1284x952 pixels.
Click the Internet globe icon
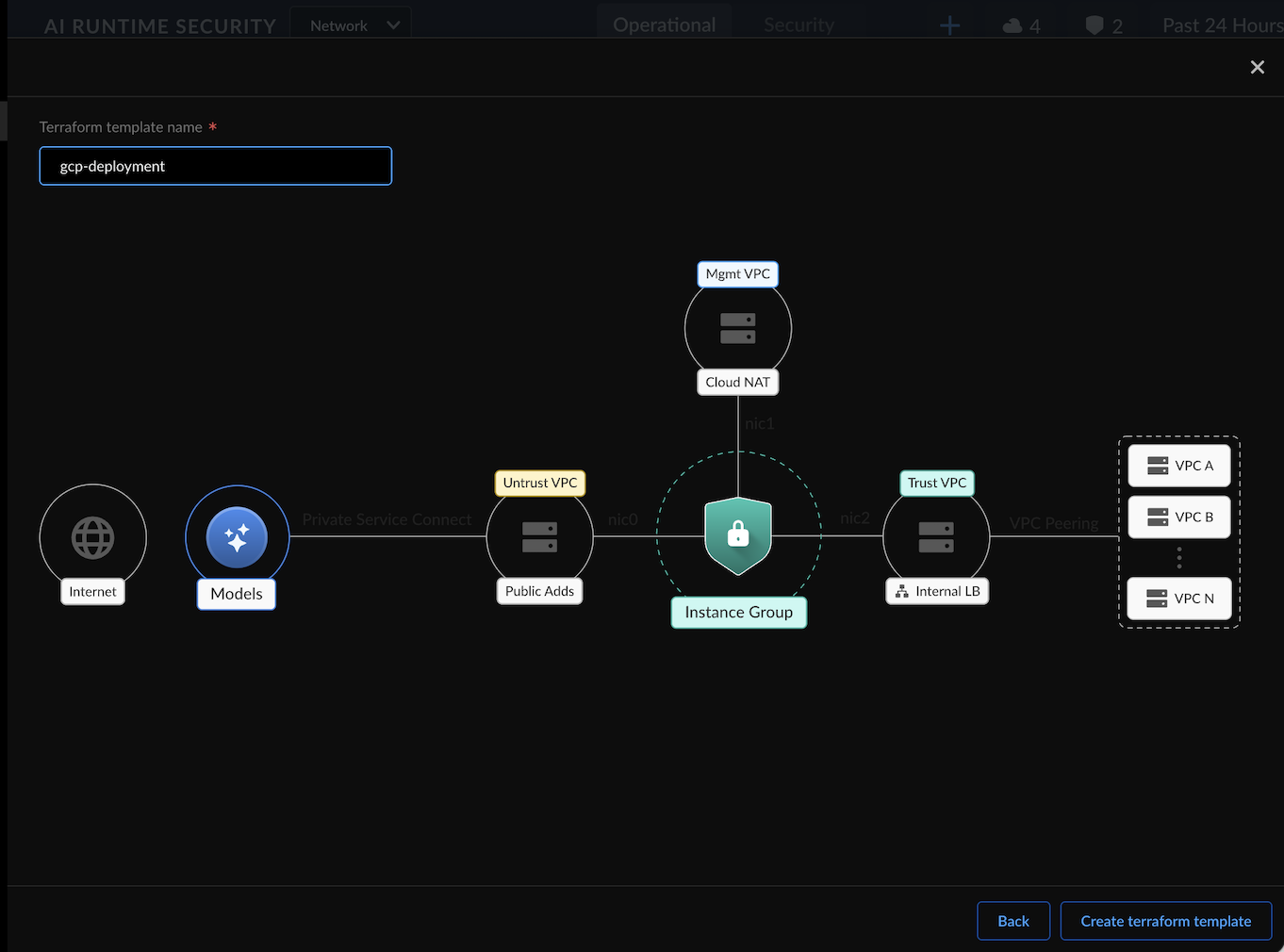pyautogui.click(x=92, y=538)
